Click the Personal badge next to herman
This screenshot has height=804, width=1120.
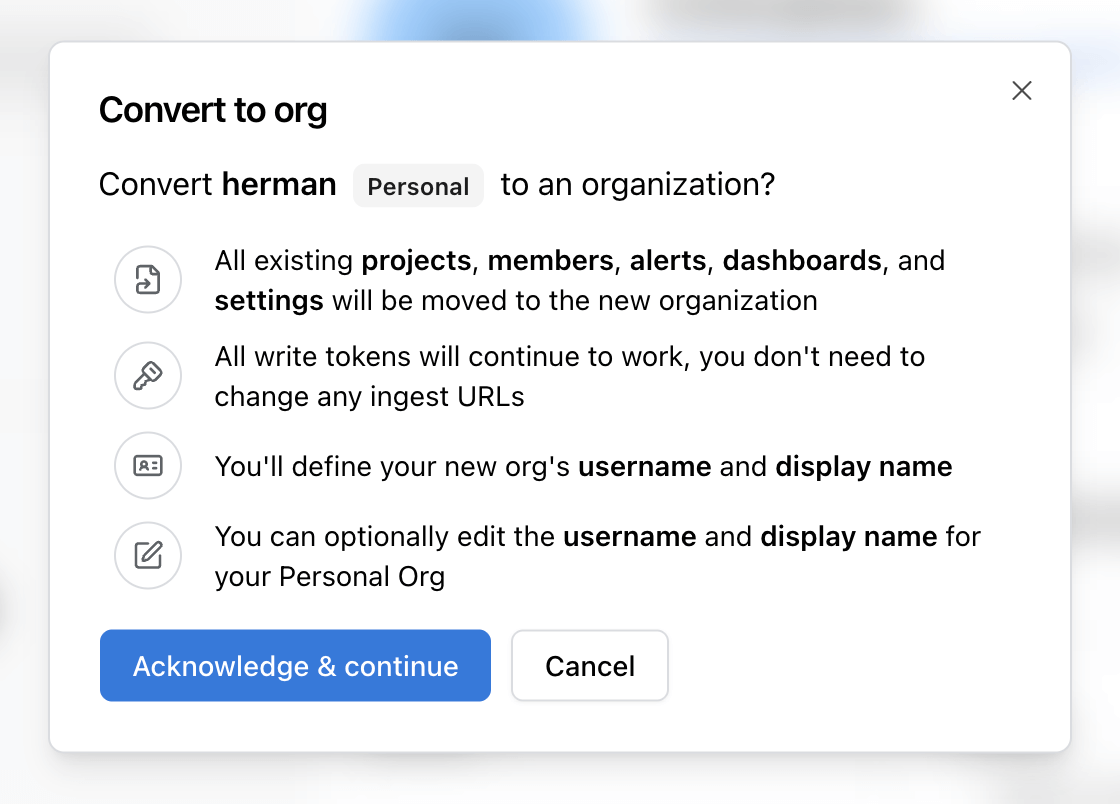tap(418, 185)
